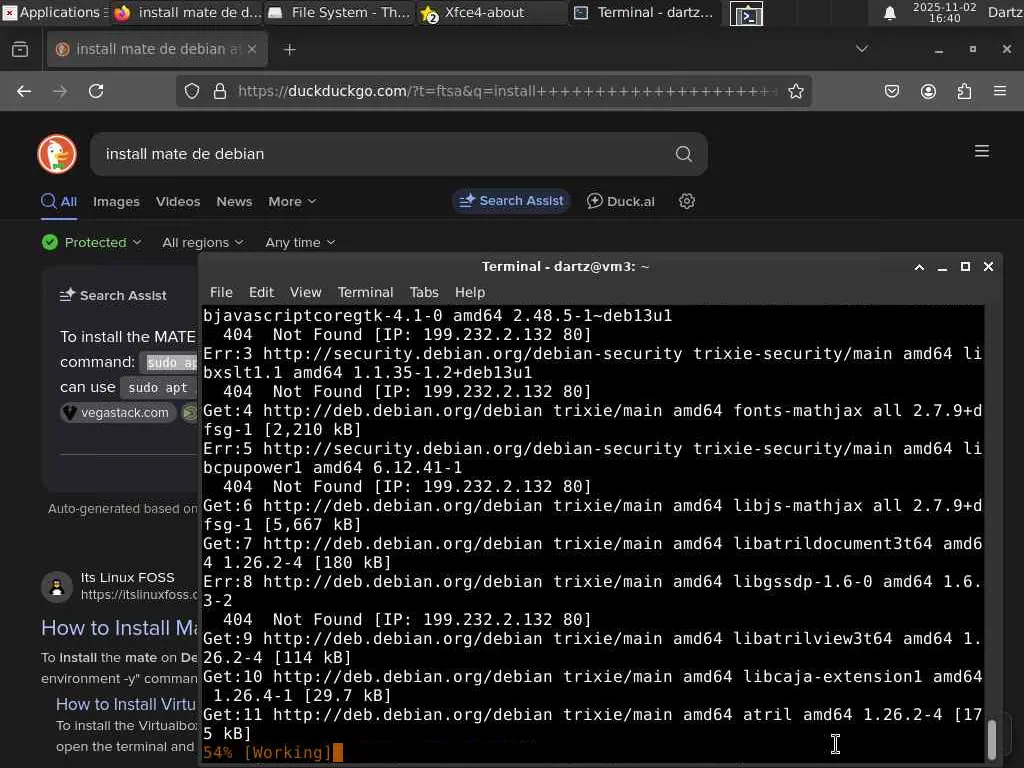1024x768 pixels.
Task: Maximize the terminal window
Action: [x=965, y=266]
